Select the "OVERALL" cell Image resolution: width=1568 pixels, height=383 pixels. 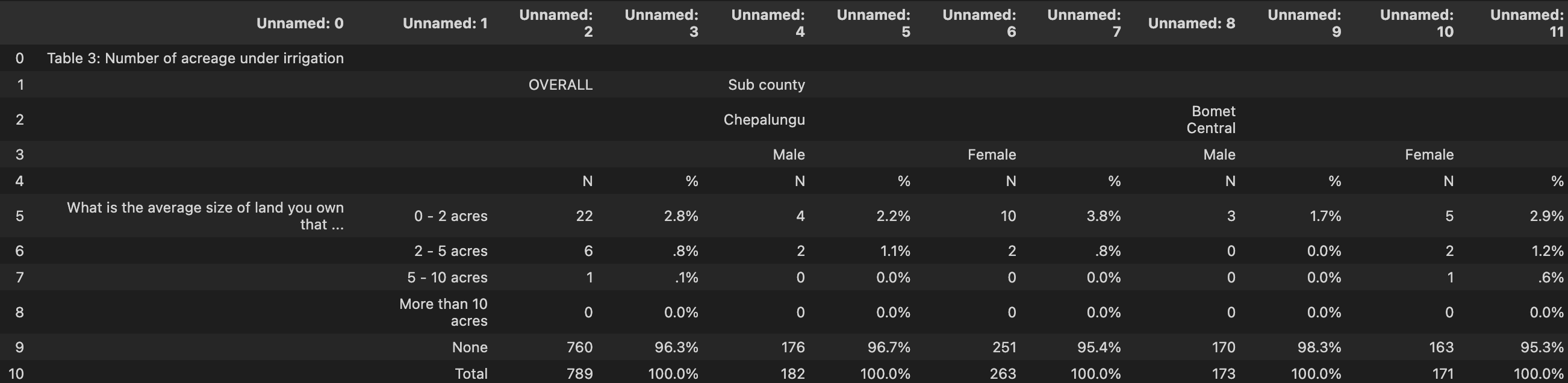560,85
